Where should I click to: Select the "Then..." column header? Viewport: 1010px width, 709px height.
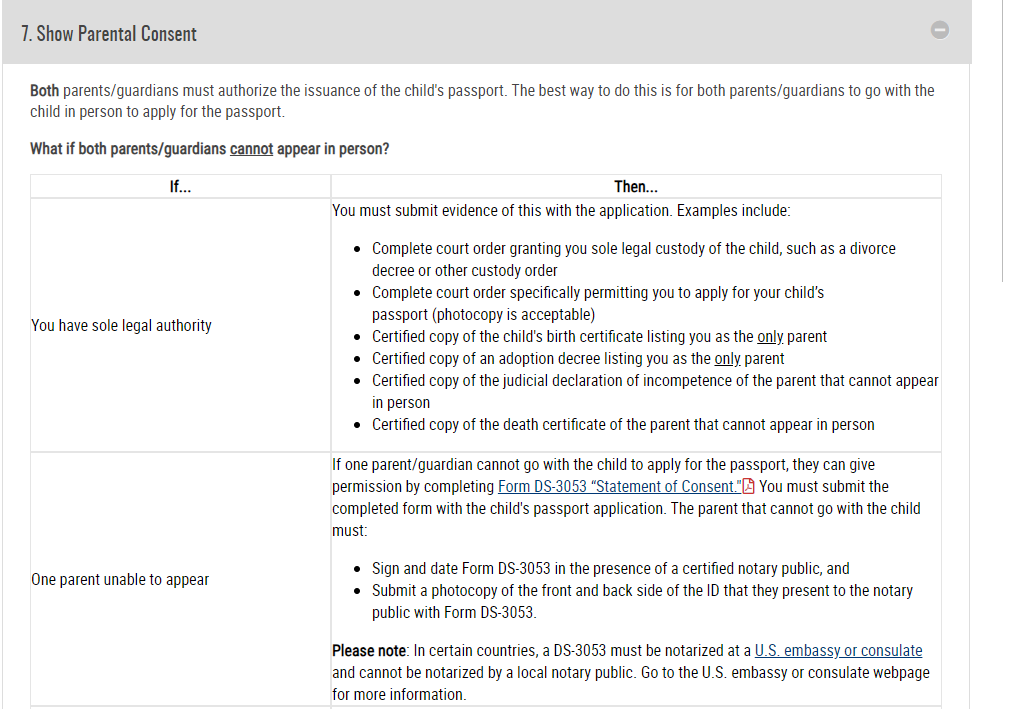point(636,186)
